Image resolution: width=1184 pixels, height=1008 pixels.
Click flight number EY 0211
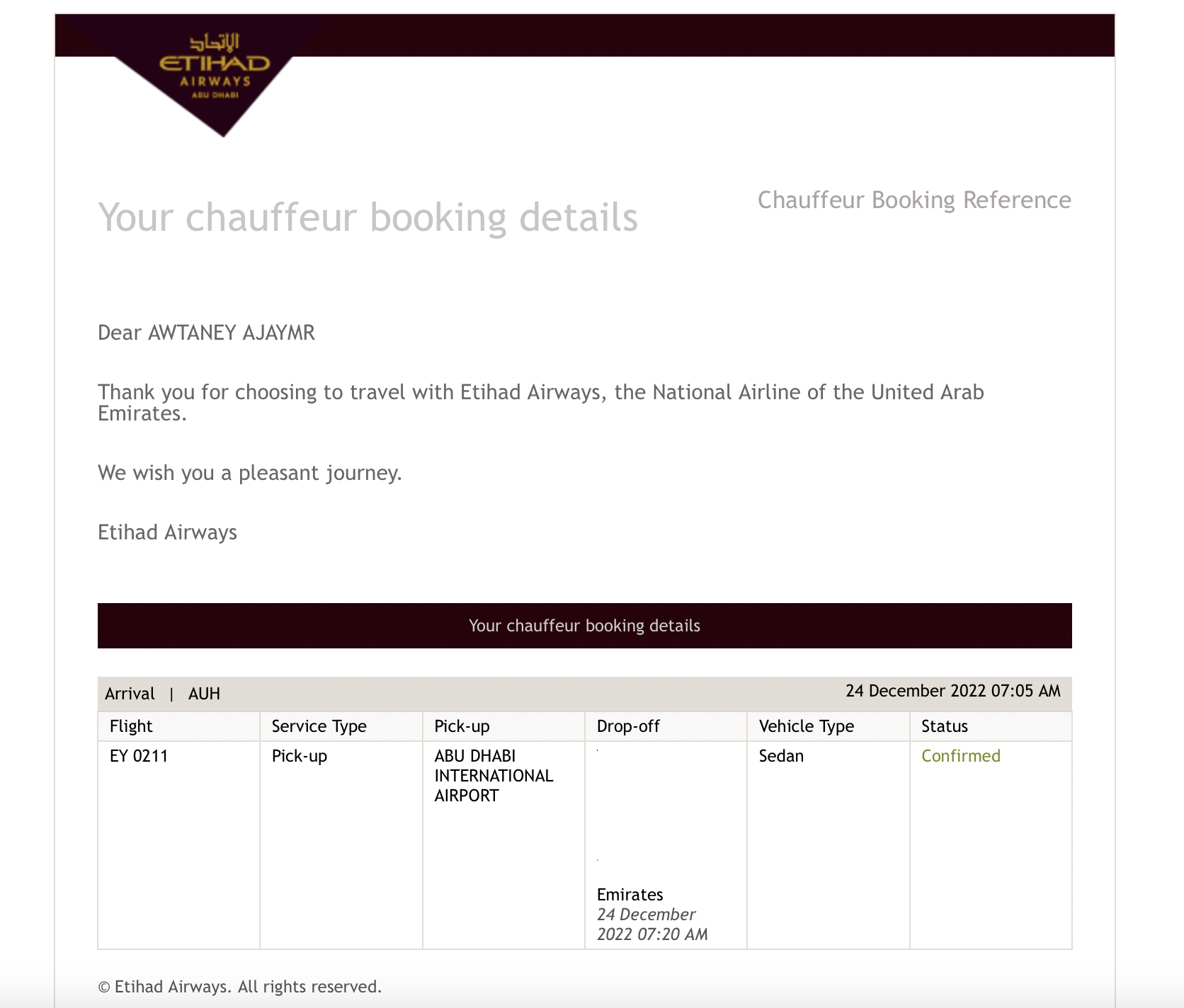139,756
